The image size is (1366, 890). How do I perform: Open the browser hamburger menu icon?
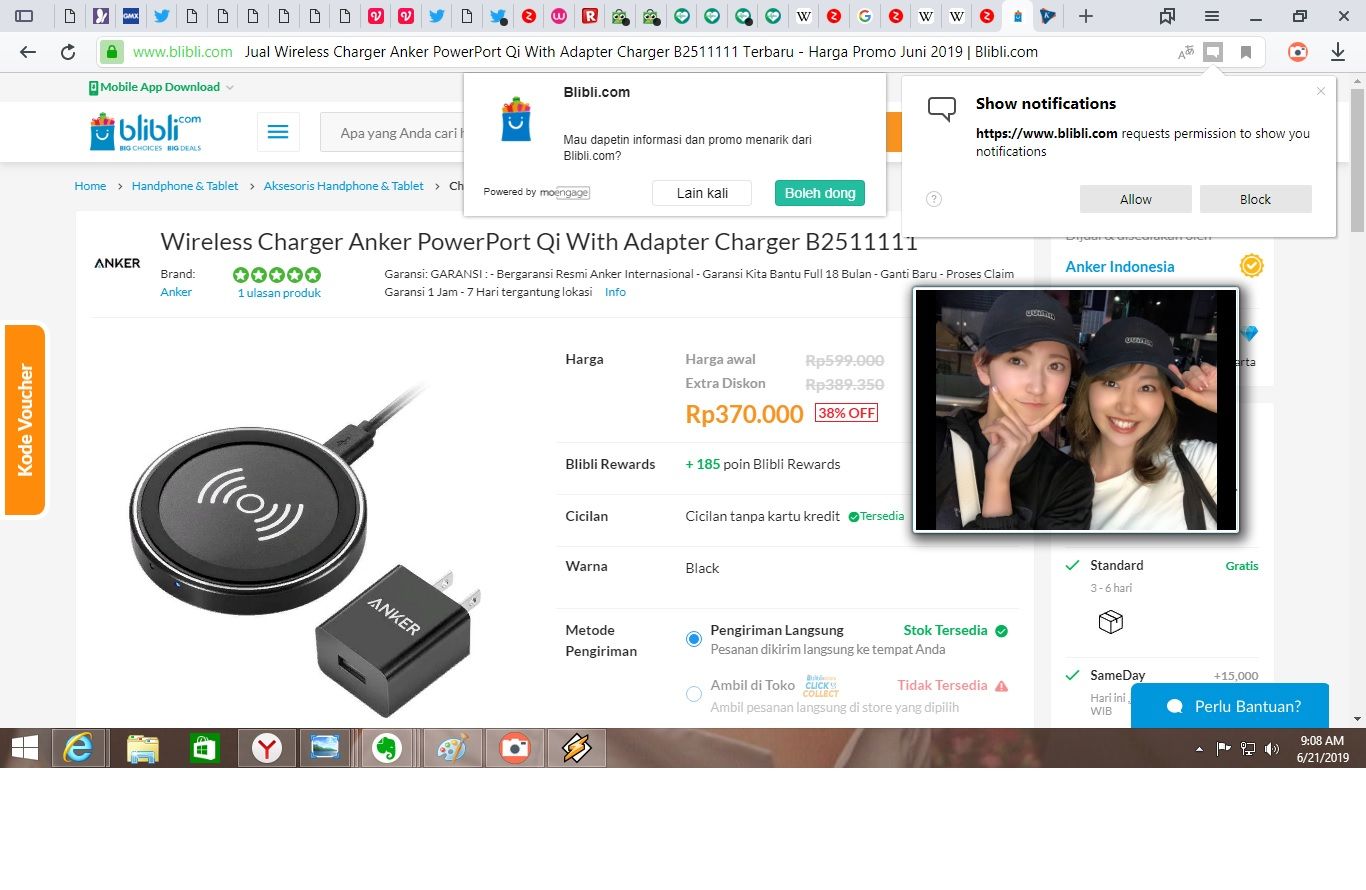click(x=1211, y=16)
